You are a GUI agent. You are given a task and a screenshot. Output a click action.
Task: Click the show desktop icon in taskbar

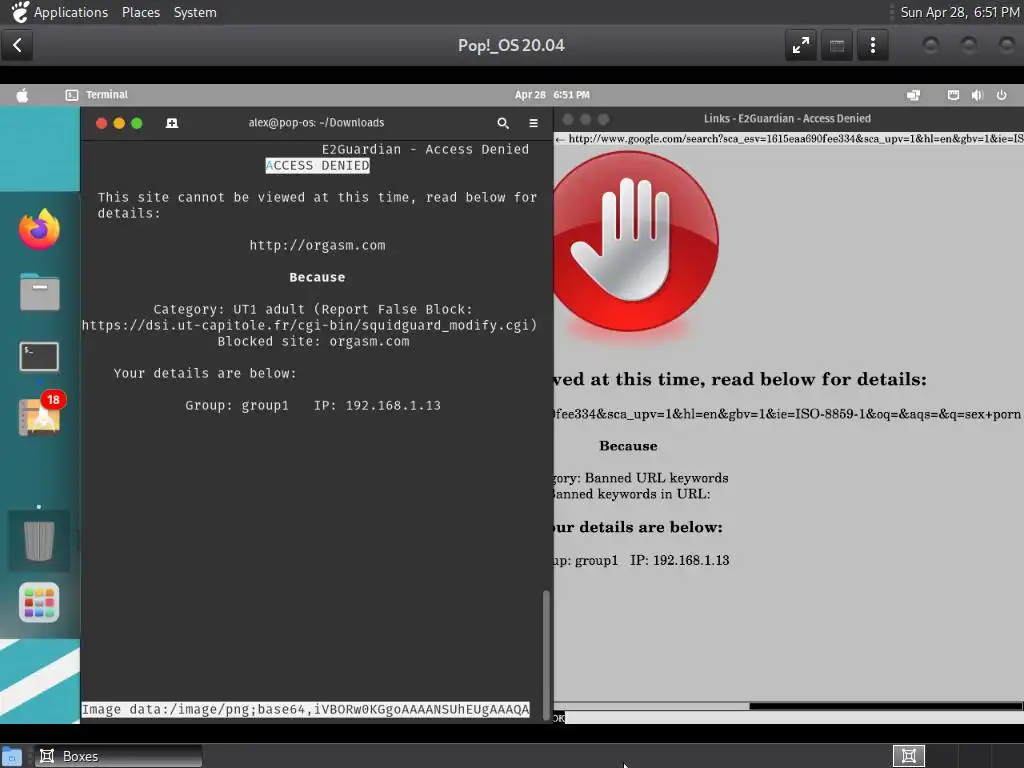(12, 757)
